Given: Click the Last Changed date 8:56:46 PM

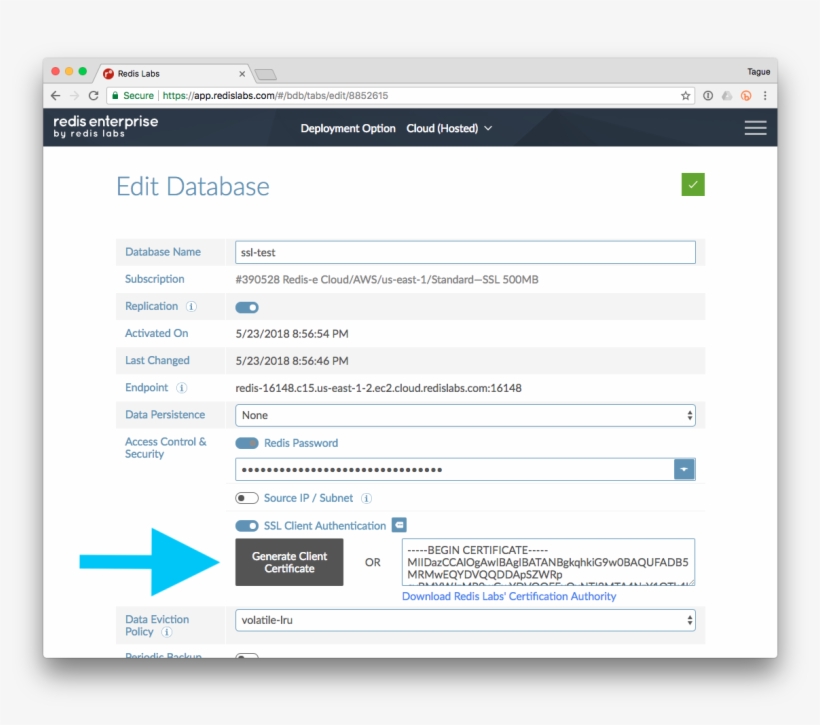Looking at the screenshot, I should (x=292, y=361).
